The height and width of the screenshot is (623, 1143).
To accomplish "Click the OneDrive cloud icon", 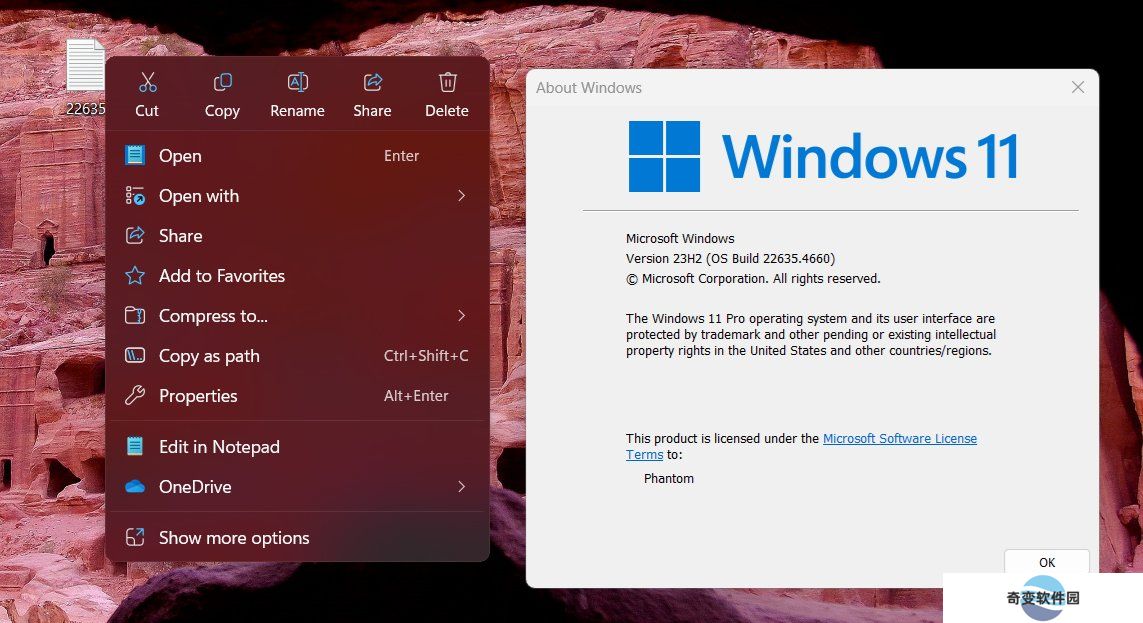I will coord(135,486).
